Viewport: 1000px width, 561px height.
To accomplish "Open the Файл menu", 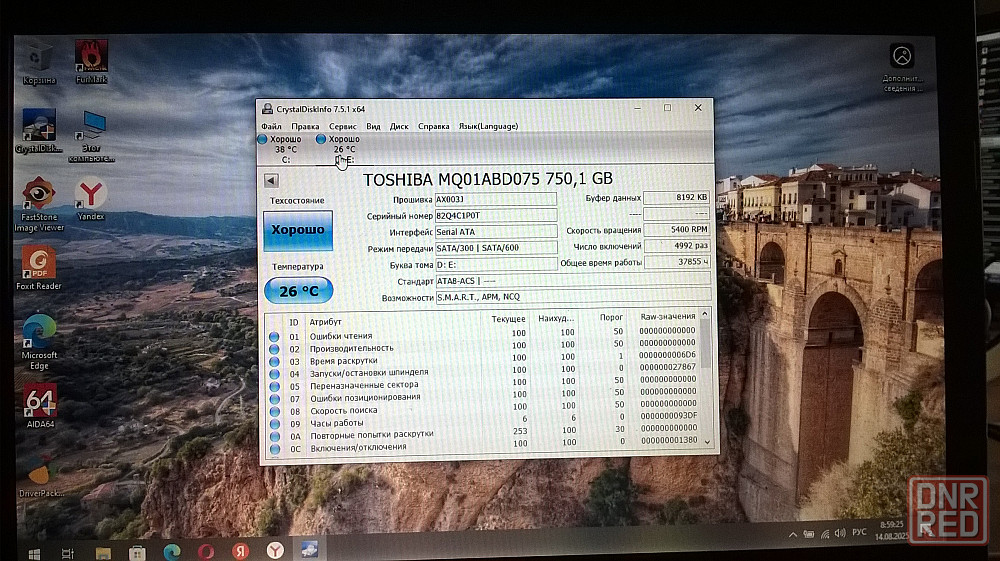I will point(271,126).
